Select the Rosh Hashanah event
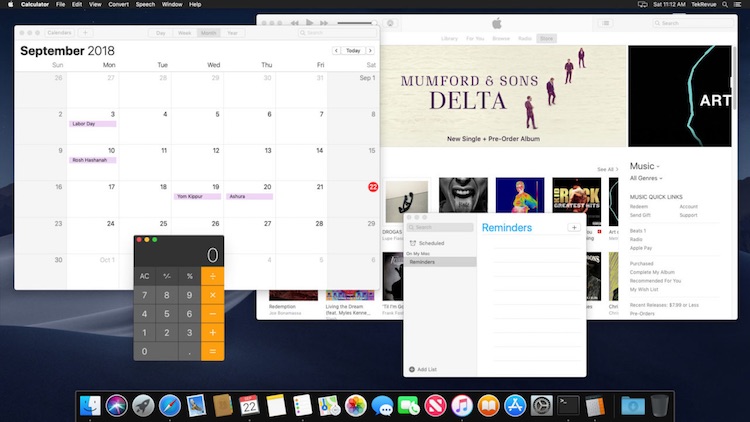 (93, 160)
